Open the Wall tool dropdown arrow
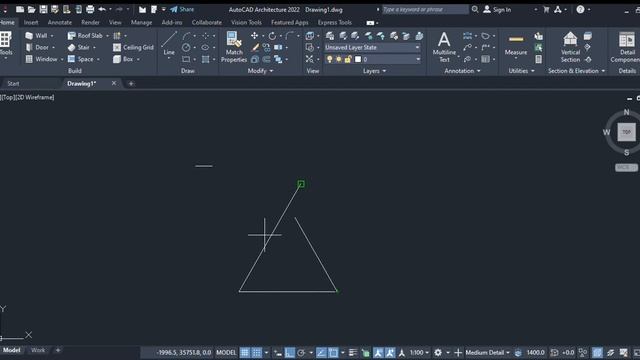Screen dimensions: 640x360 tap(52, 36)
